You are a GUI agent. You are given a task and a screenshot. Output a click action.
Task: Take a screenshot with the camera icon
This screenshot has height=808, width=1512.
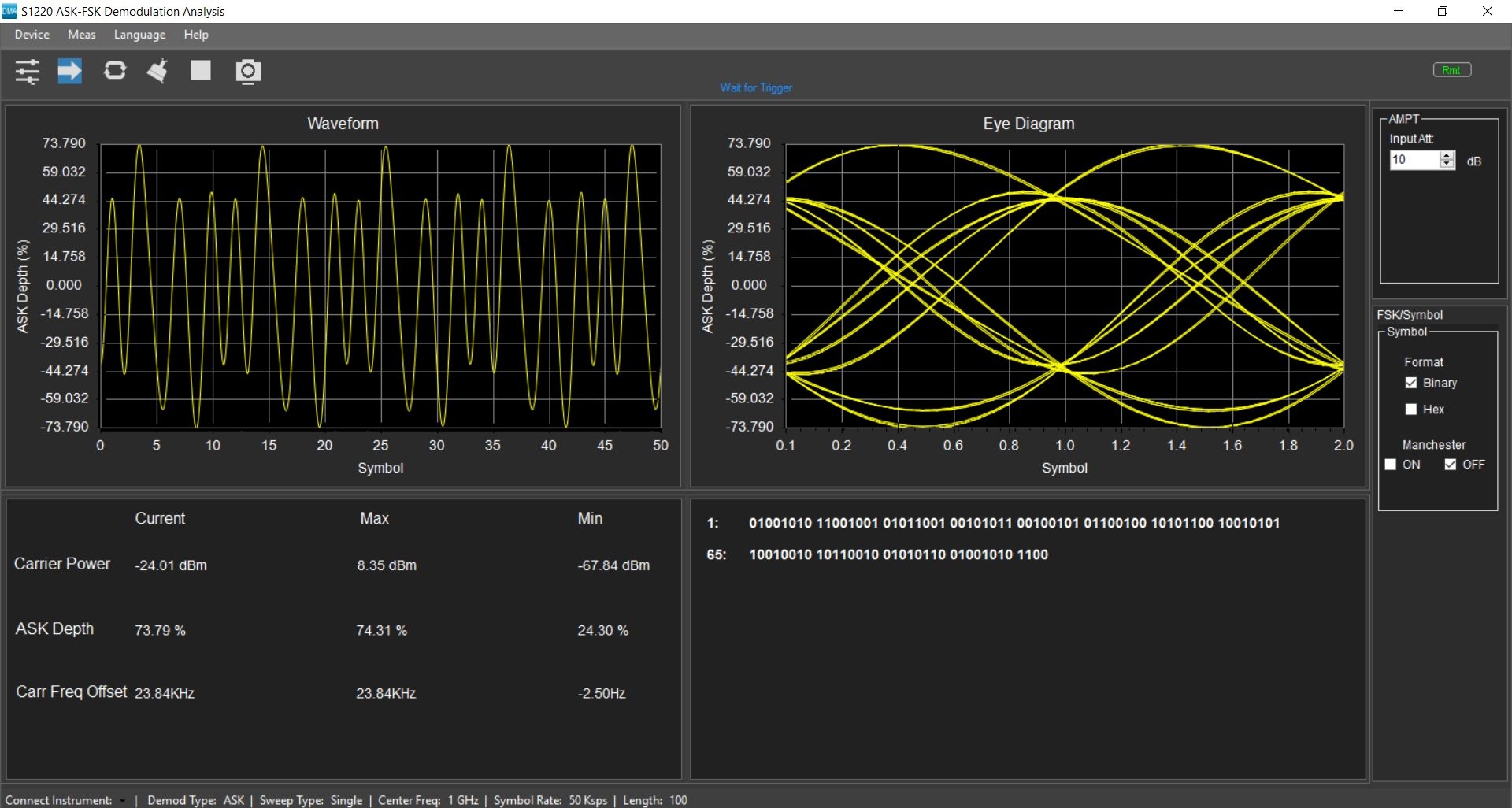click(x=248, y=72)
